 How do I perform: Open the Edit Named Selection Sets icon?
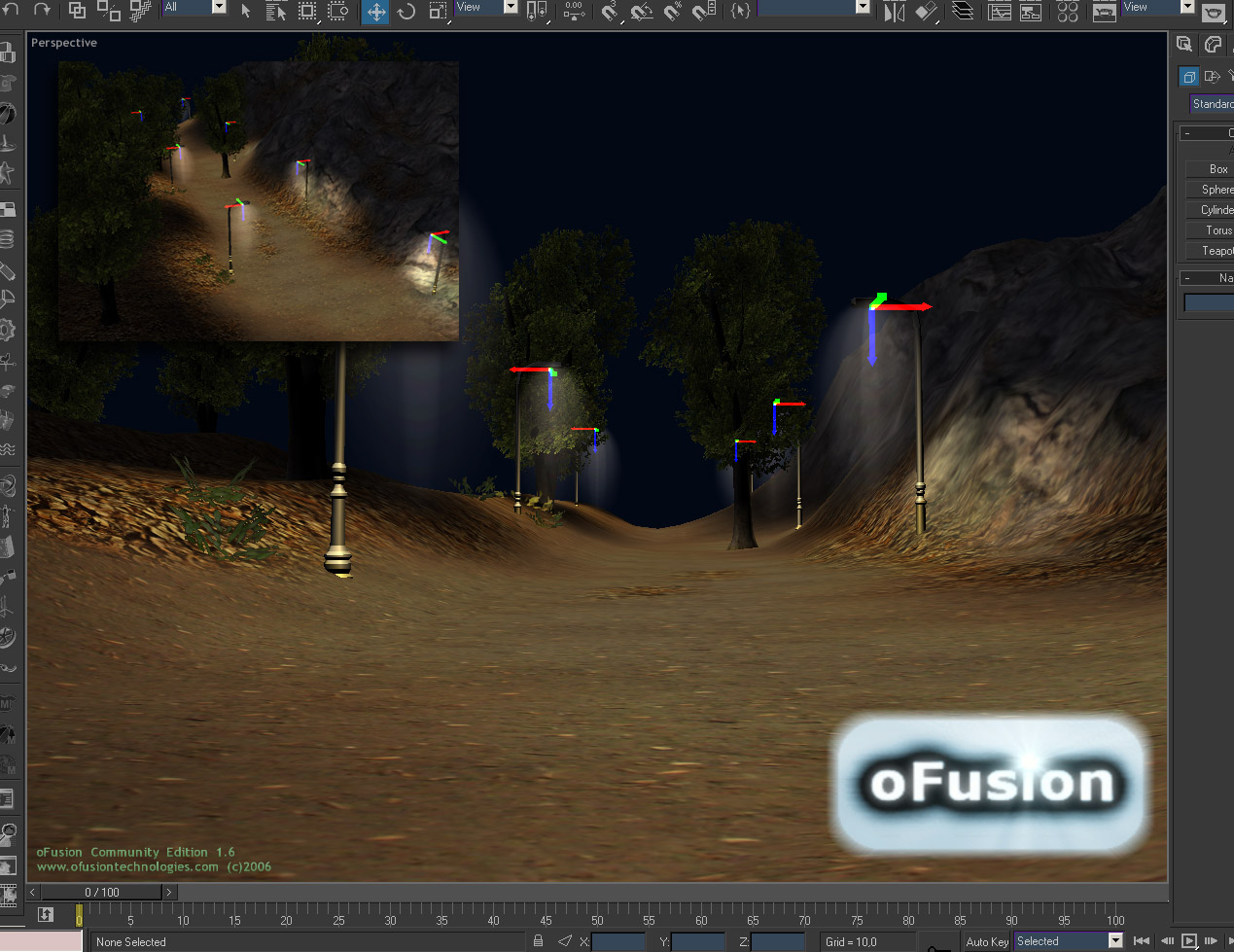coord(741,11)
